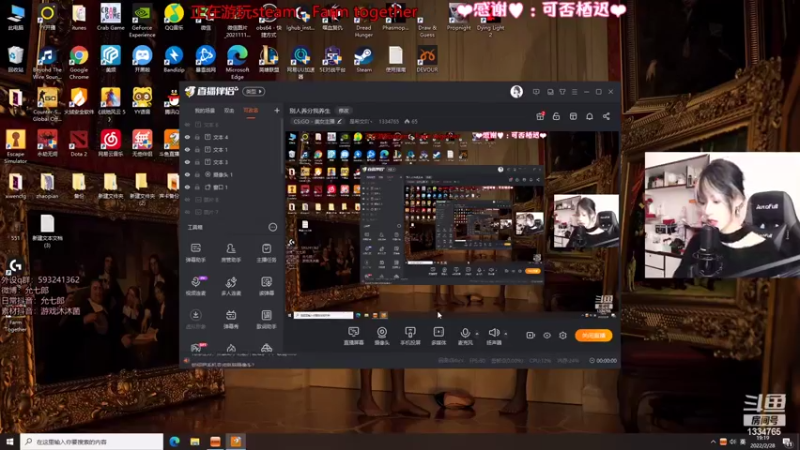The height and width of the screenshot is (450, 800).
Task: Click the taskbar search box
Action: tap(92, 441)
